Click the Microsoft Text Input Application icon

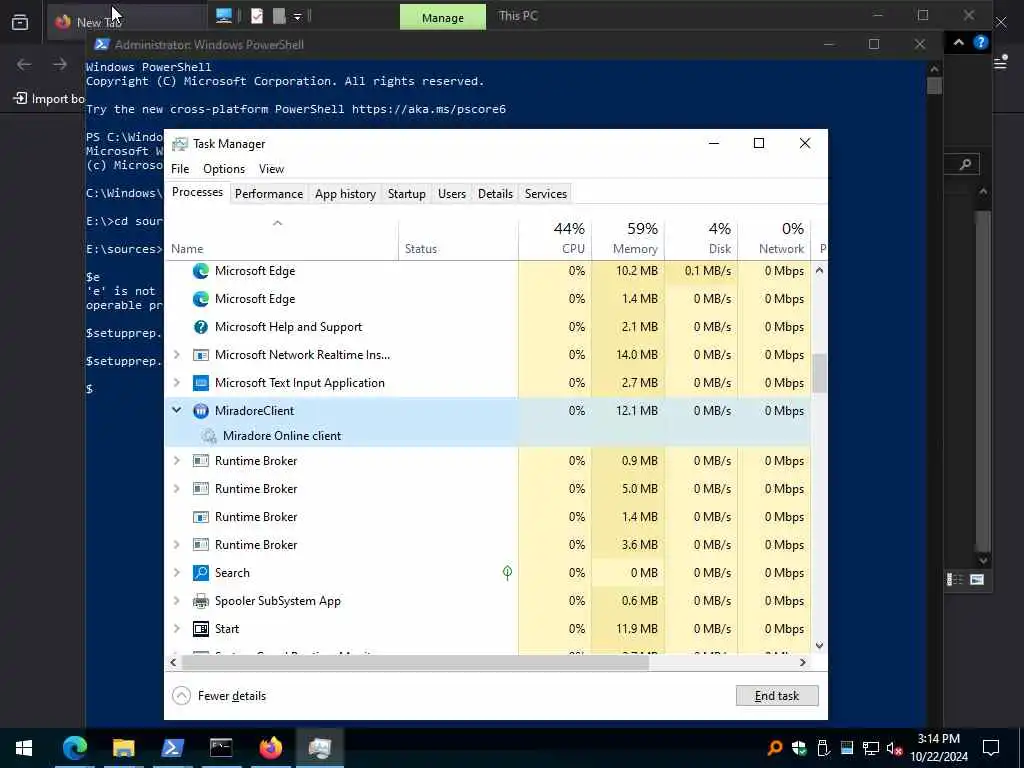pyautogui.click(x=200, y=383)
